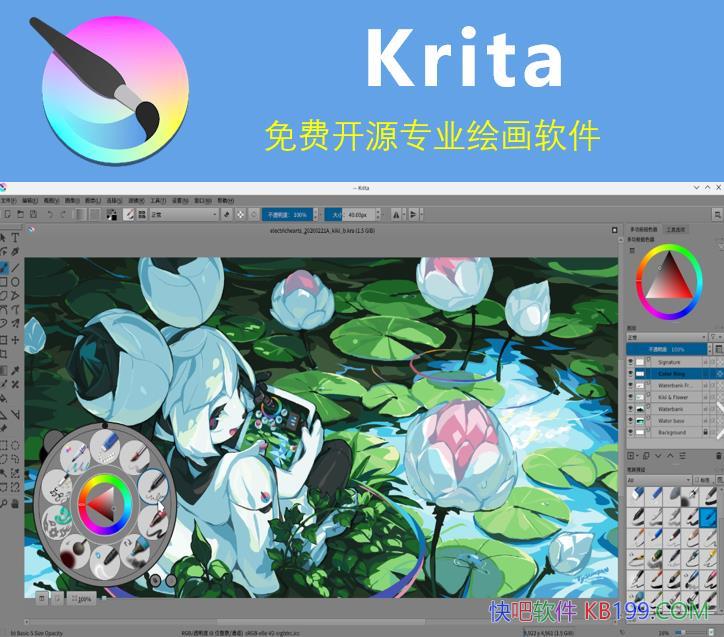The width and height of the screenshot is (724, 637).
Task: Select the Kiki & Flower layer
Action: tap(672, 397)
